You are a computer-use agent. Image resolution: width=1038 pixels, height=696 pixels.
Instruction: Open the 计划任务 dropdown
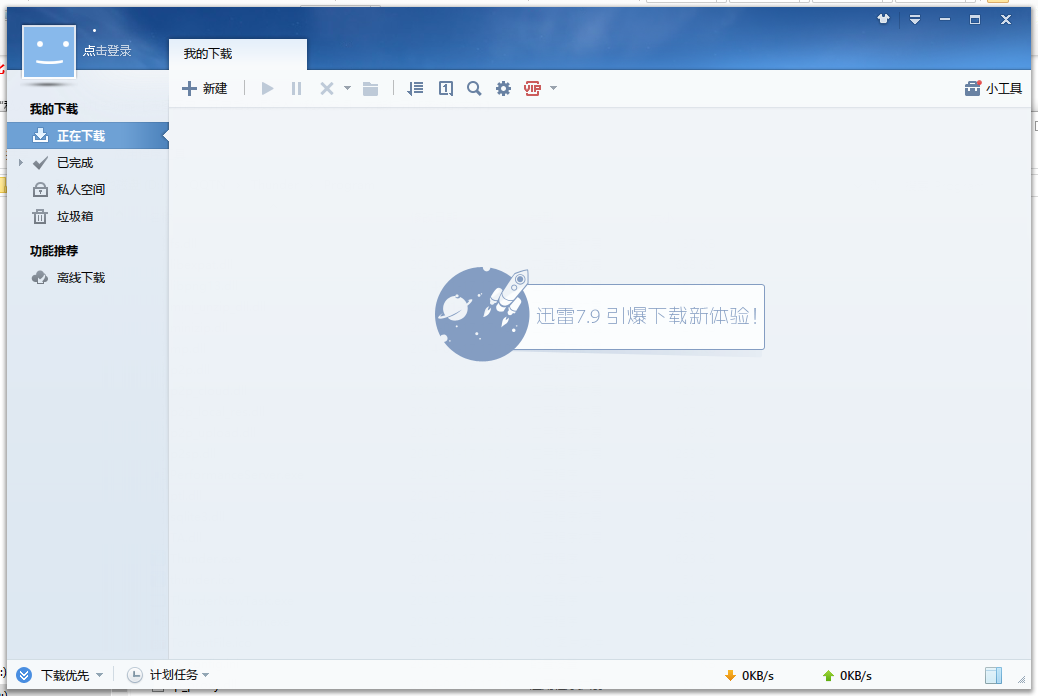(176, 675)
